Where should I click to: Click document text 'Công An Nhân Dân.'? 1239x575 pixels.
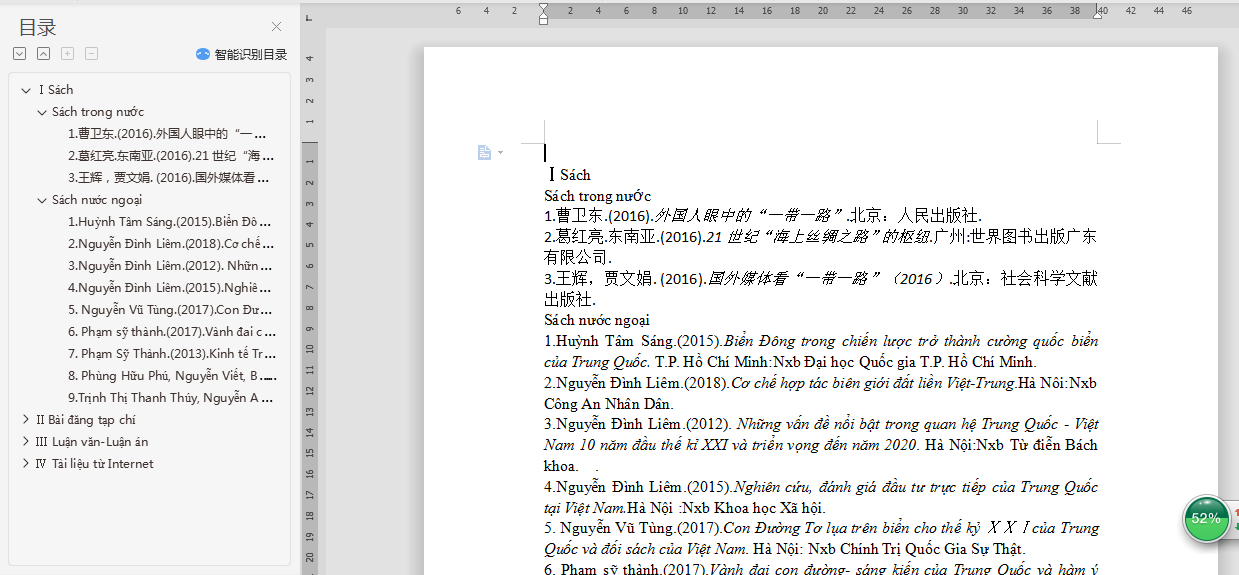click(x=608, y=404)
